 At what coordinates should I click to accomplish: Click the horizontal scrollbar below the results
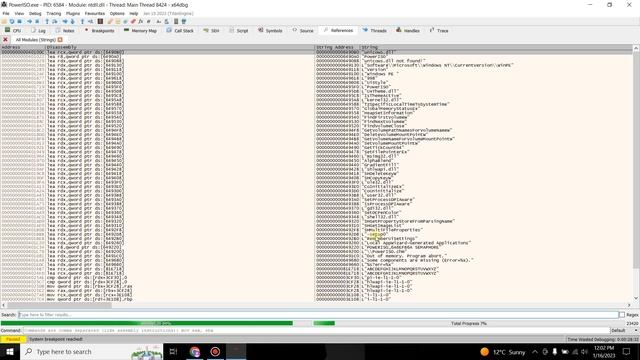(x=316, y=305)
